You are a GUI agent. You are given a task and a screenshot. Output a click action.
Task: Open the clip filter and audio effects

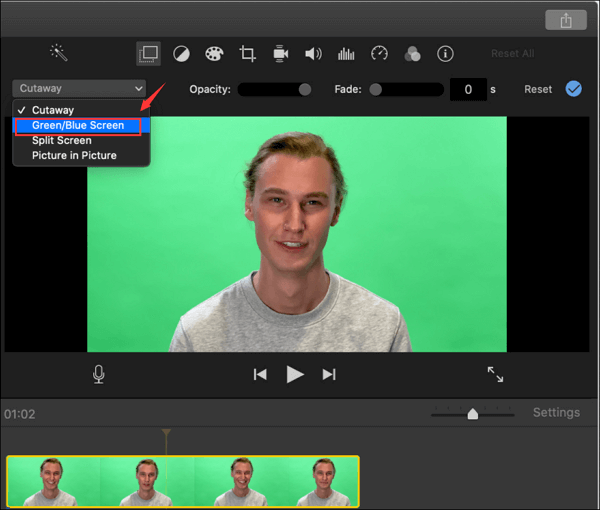(x=412, y=53)
